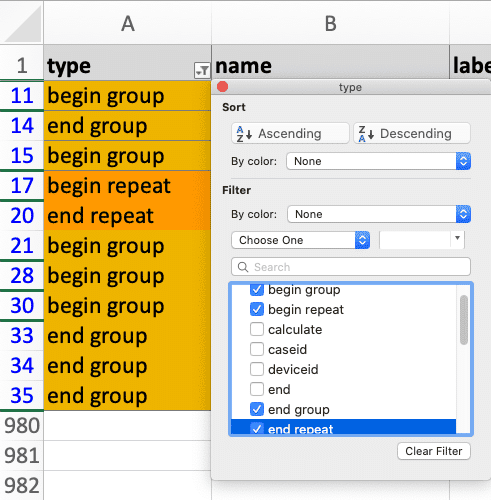Select the name header cell
This screenshot has height=500, width=491.
click(330, 63)
